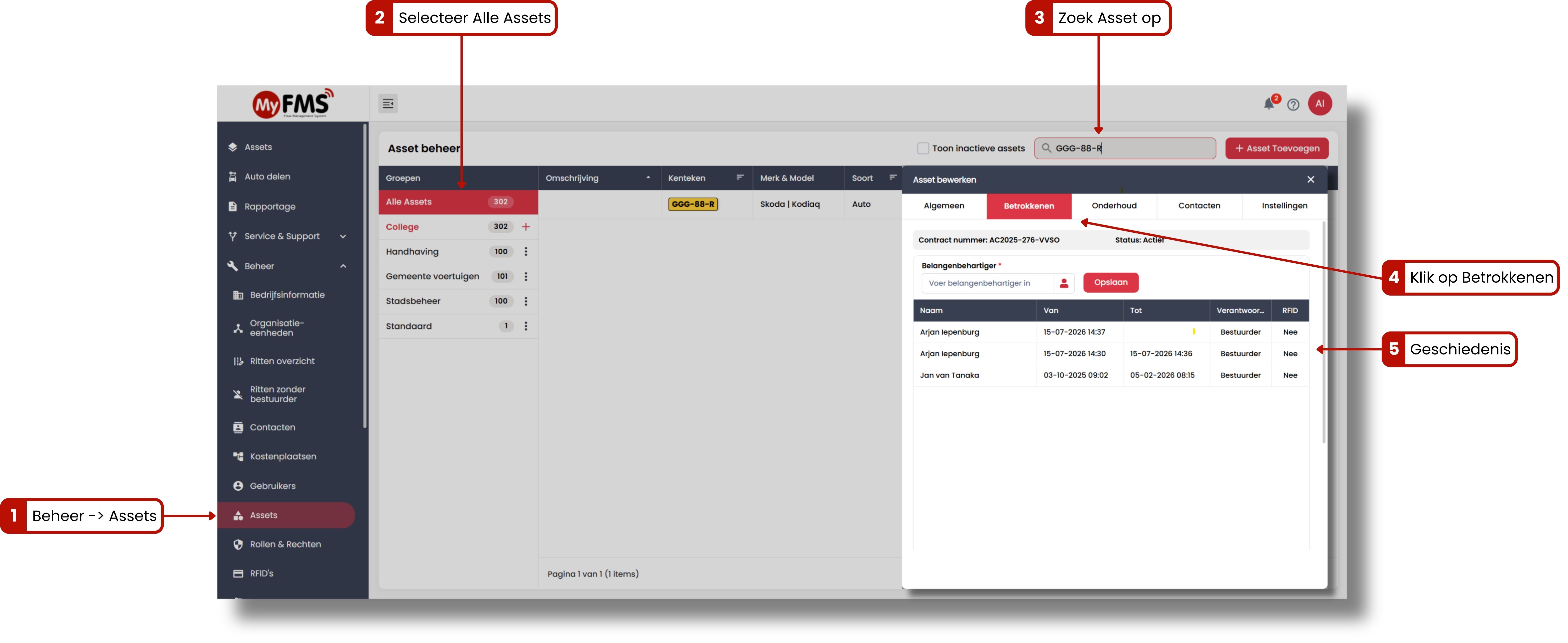The height and width of the screenshot is (643, 1568).
Task: Click the Asset Toevoegen button
Action: point(1277,149)
